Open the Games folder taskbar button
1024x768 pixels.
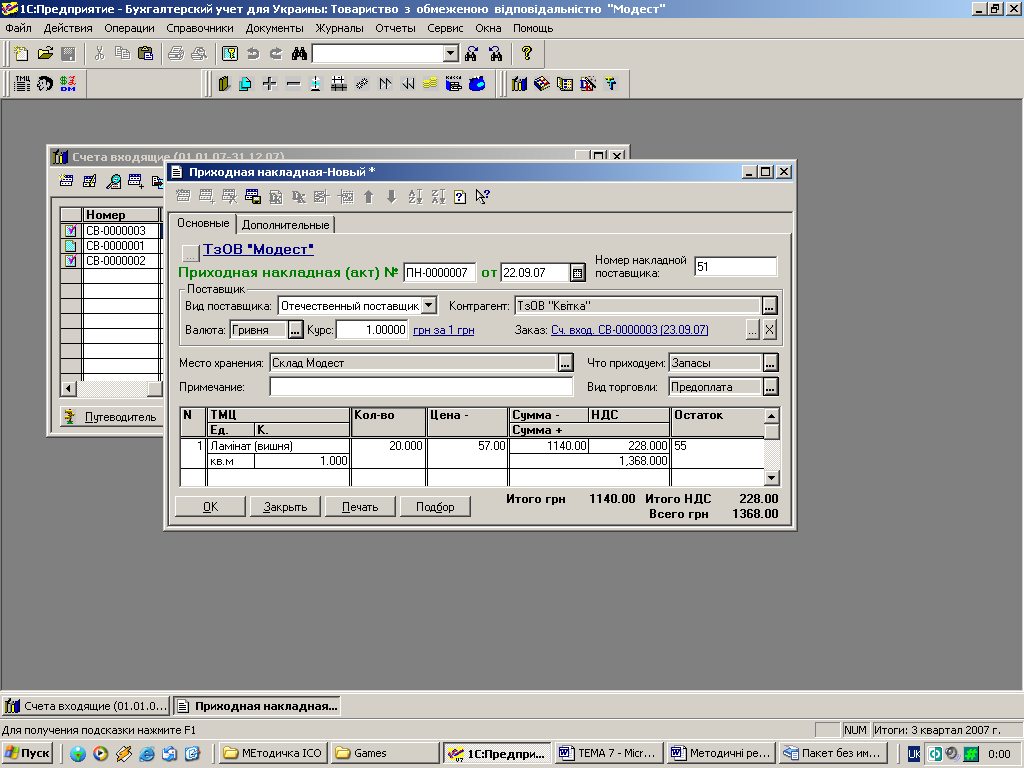point(385,753)
